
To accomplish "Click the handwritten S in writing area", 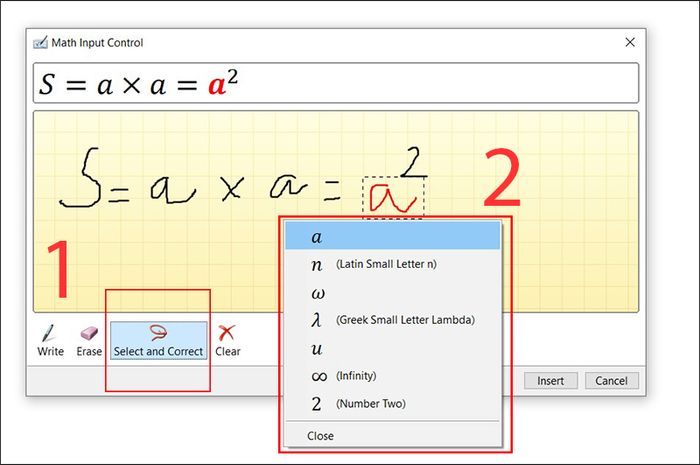I will click(80, 178).
